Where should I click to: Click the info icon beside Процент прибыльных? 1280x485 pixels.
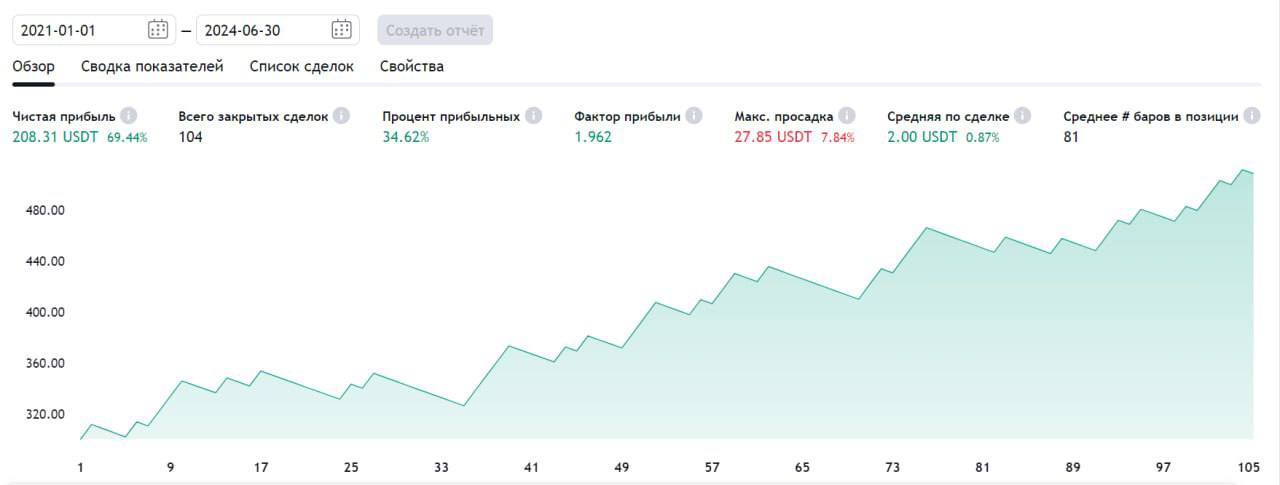(533, 116)
